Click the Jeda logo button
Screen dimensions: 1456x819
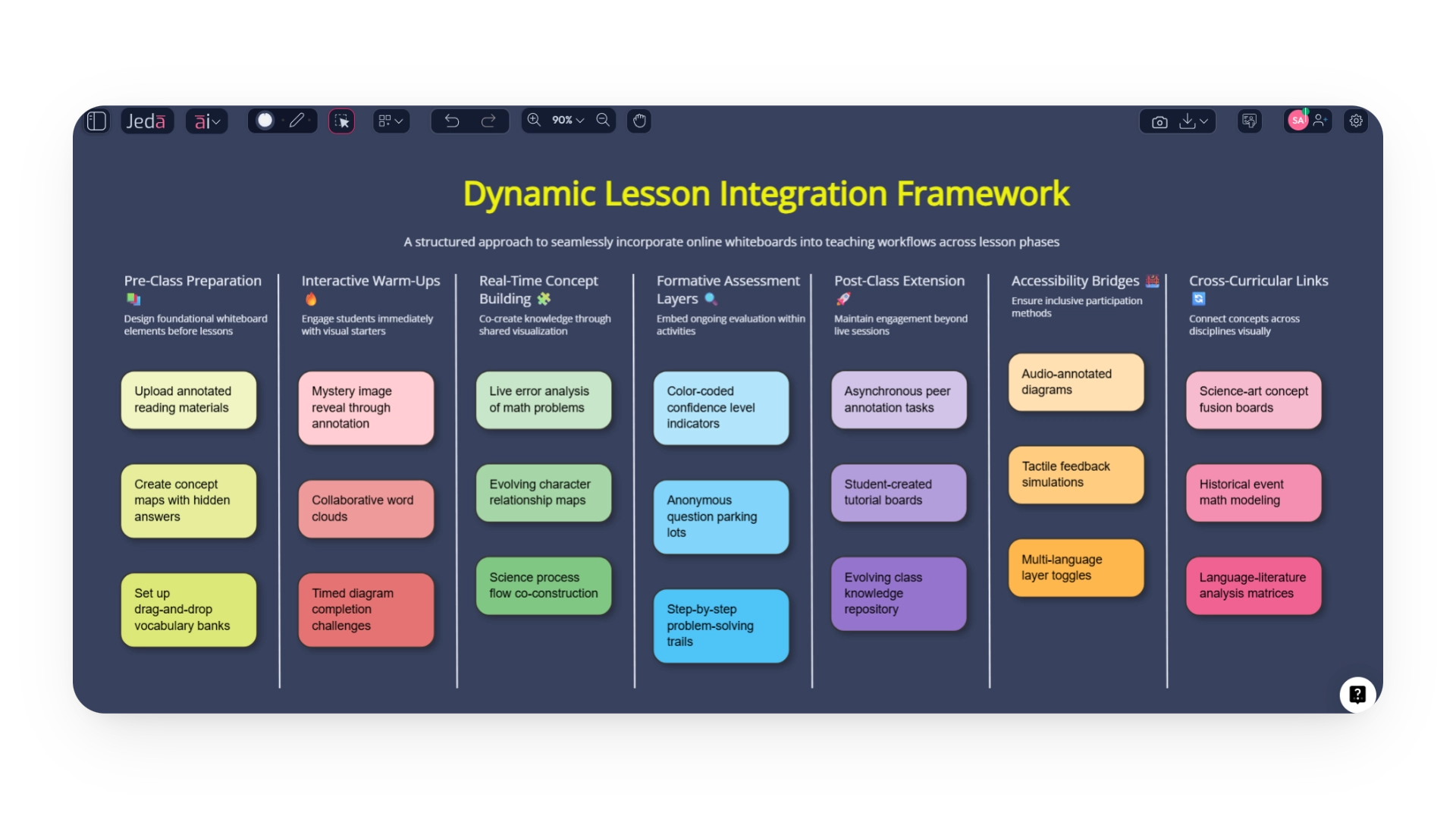(146, 121)
